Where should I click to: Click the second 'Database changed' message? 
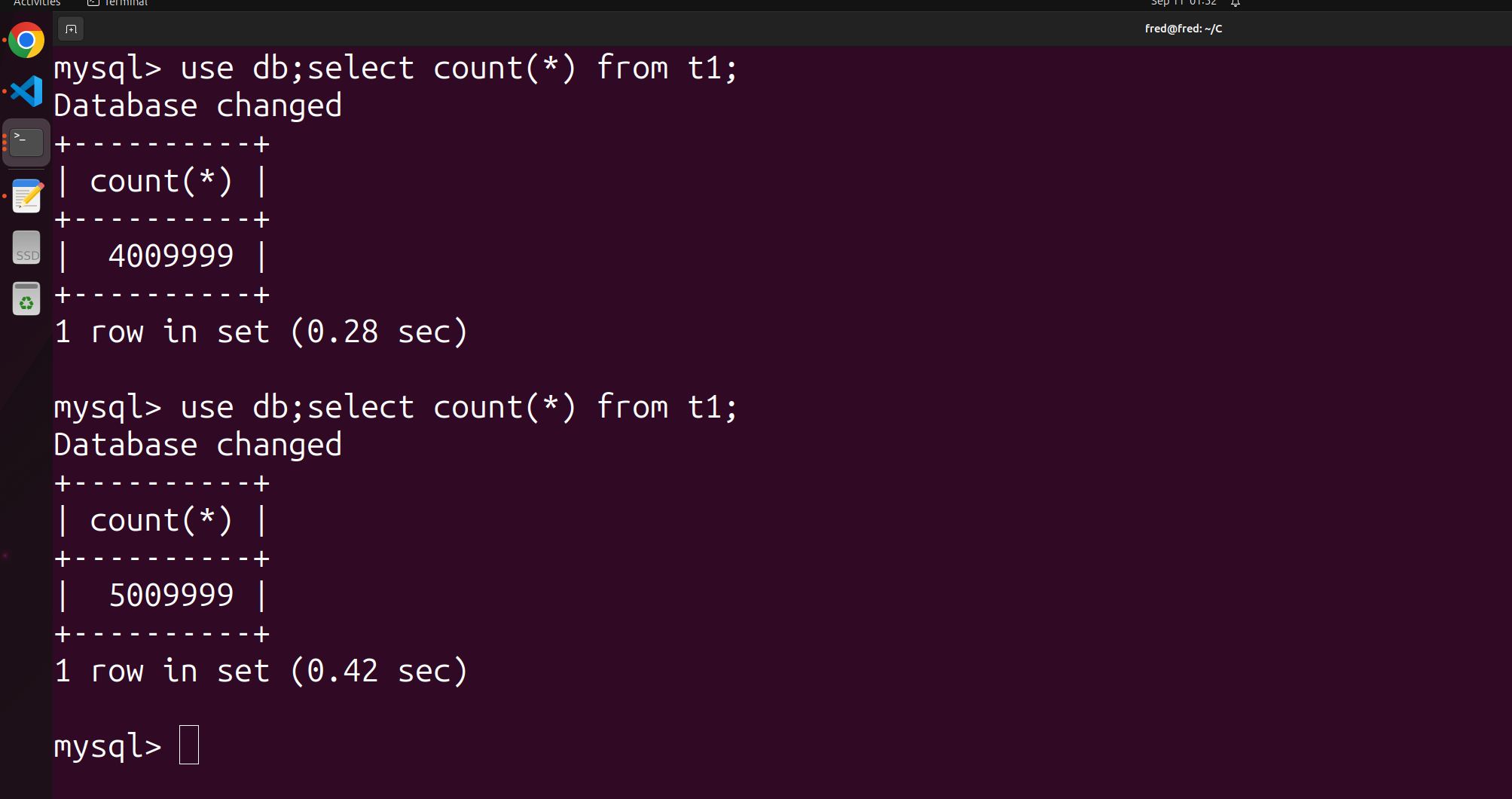coord(197,445)
